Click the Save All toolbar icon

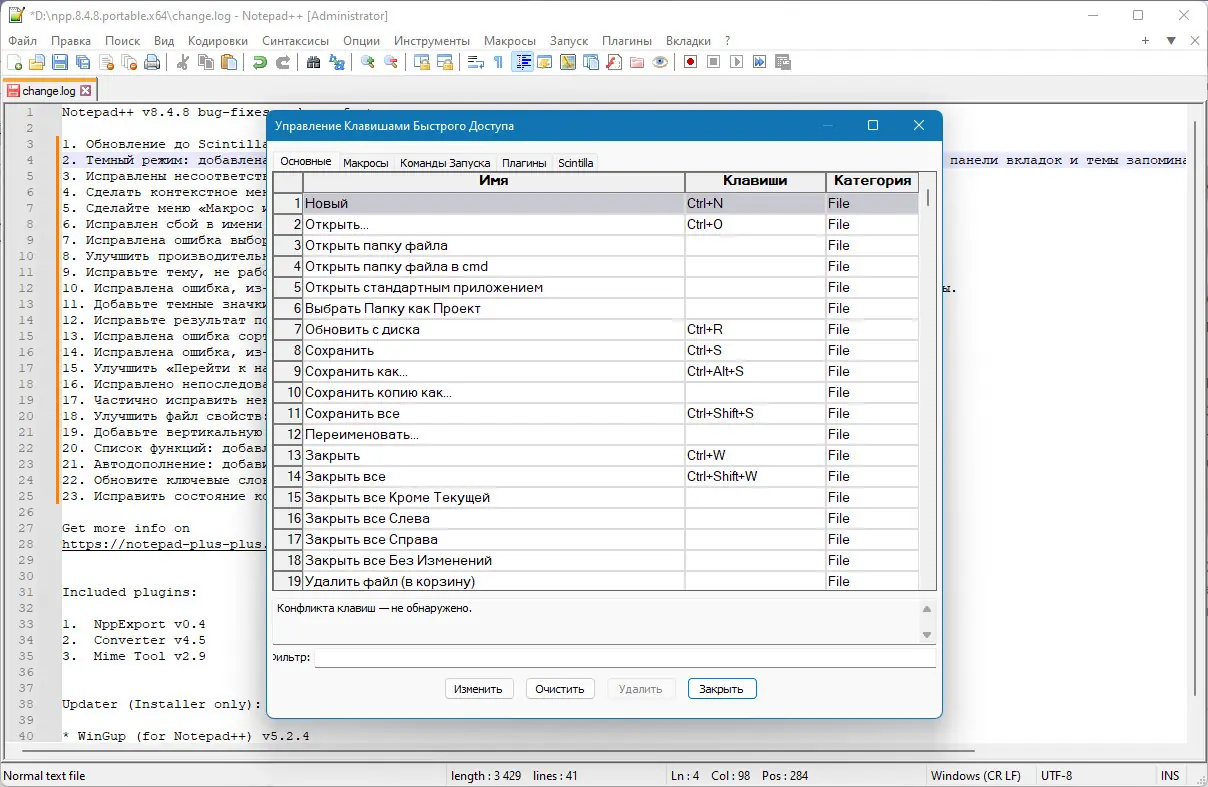[83, 62]
